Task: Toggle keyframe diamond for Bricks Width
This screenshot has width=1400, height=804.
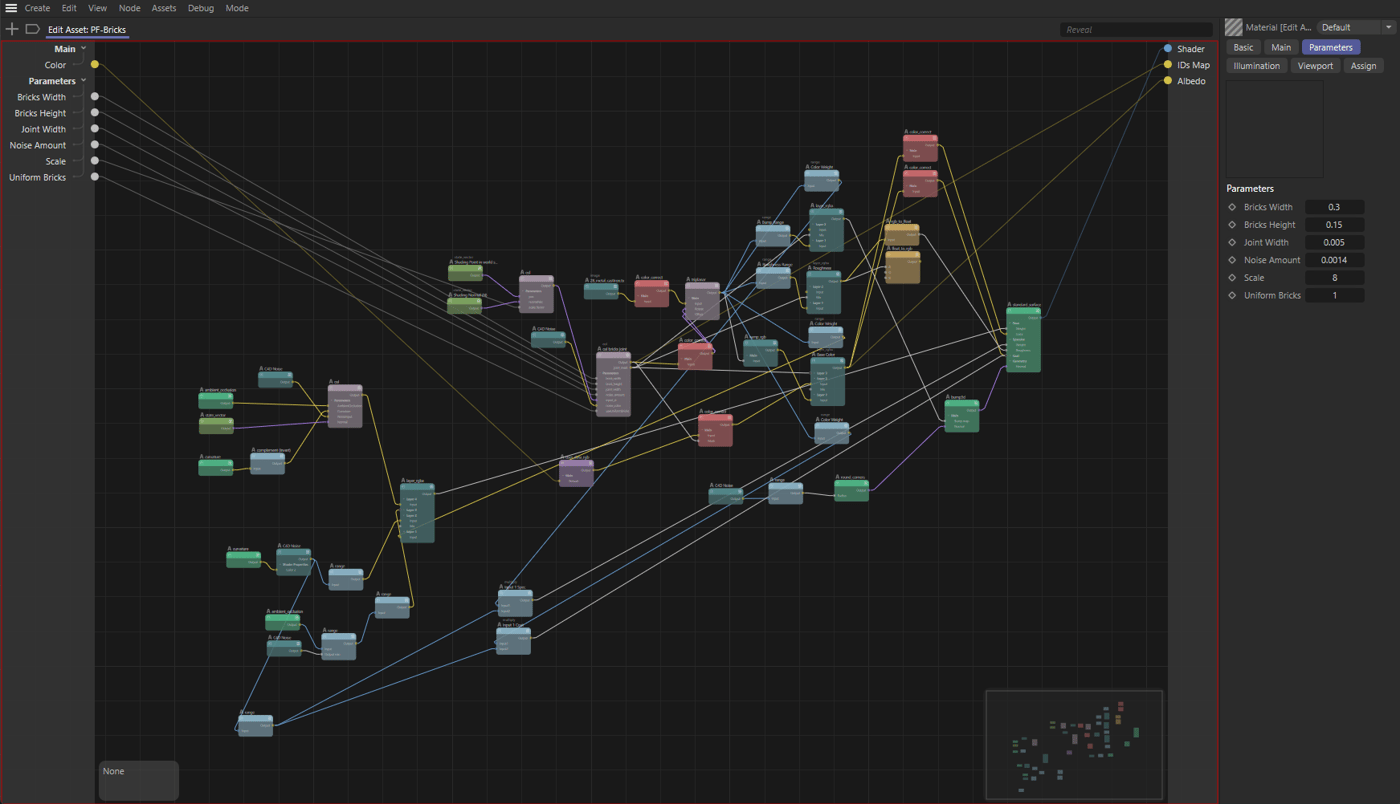Action: point(1232,207)
